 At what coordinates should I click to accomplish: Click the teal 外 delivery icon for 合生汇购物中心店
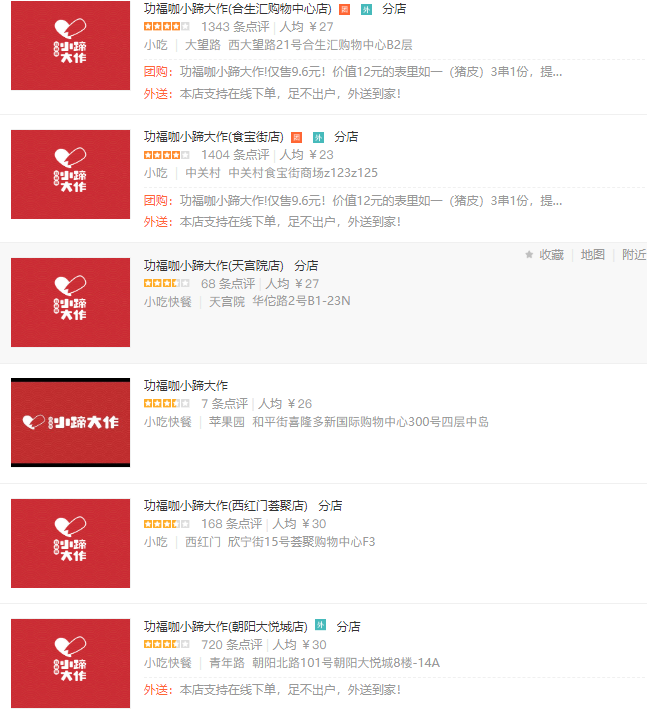tap(366, 10)
